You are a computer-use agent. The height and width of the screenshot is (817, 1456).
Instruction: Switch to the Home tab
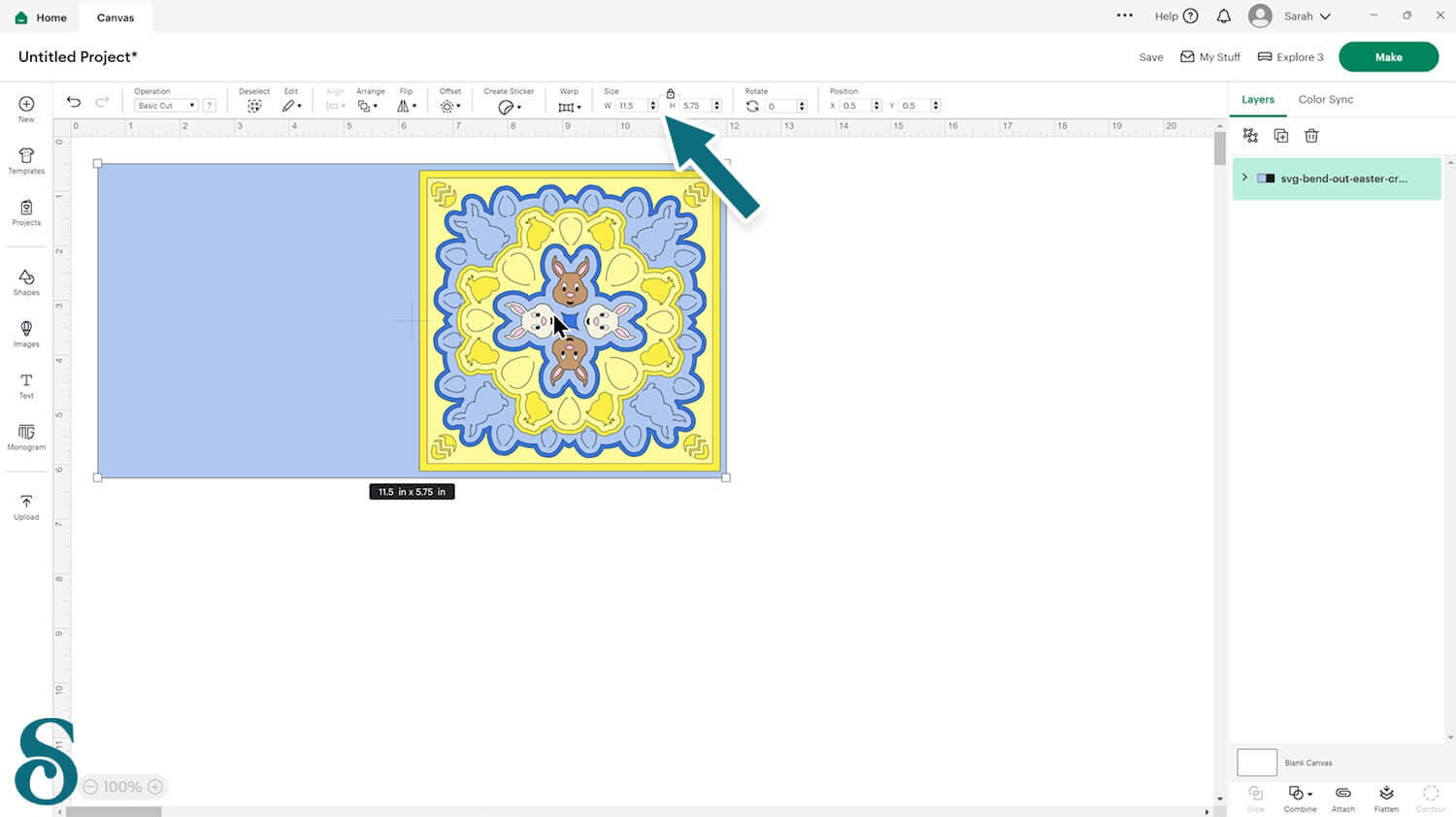tap(42, 17)
